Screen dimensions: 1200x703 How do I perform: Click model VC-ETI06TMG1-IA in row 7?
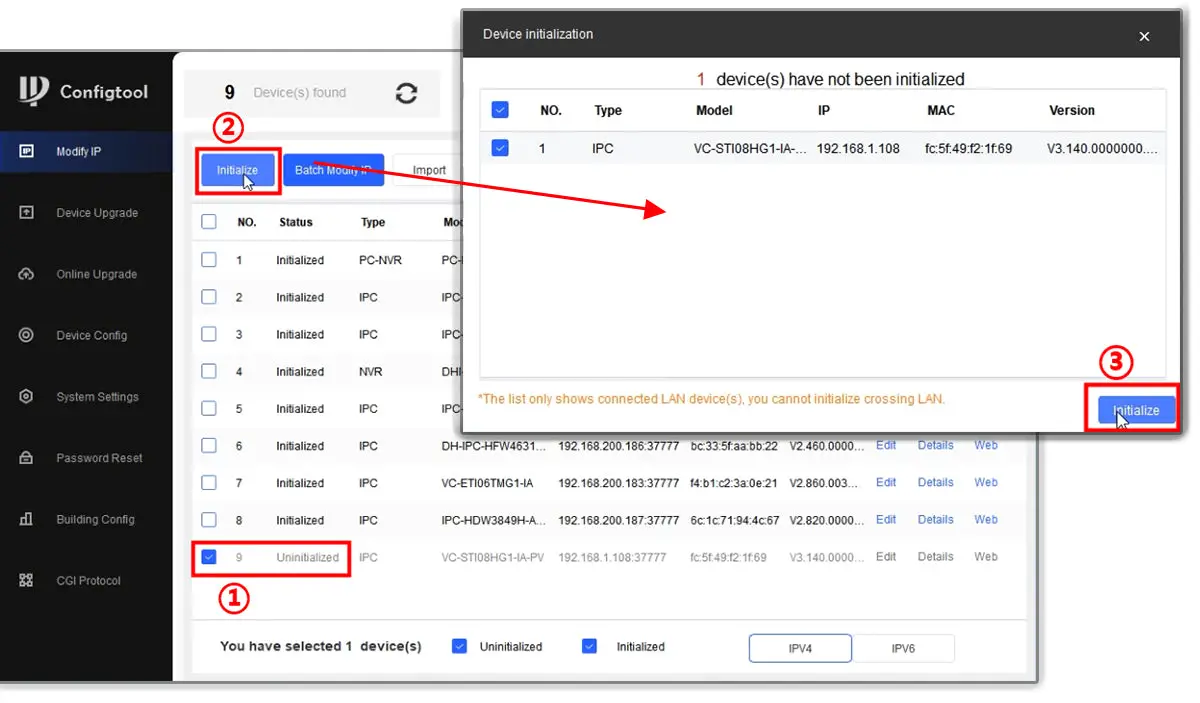point(487,483)
